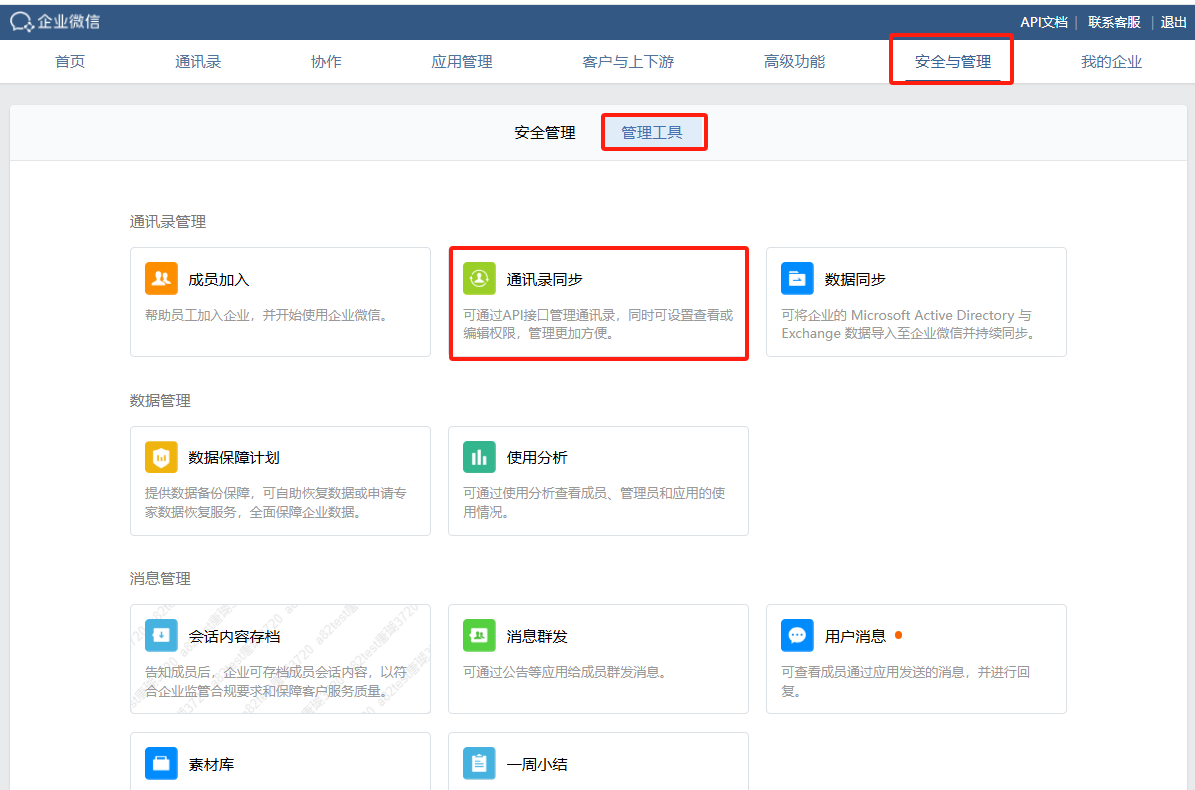Image resolution: width=1195 pixels, height=790 pixels.
Task: Click the 用户消息 chat bubble icon
Action: coord(797,635)
